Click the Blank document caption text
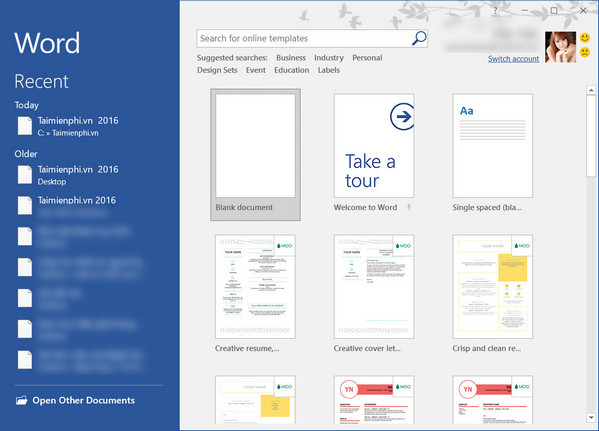 [244, 207]
